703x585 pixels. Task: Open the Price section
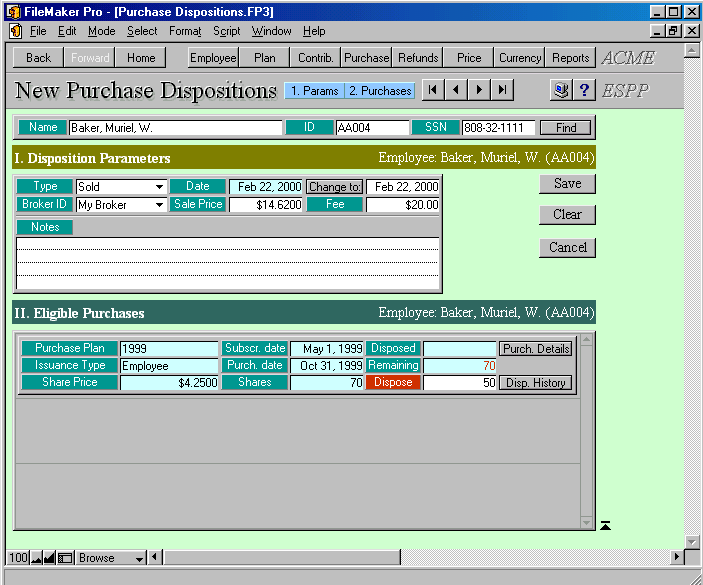pyautogui.click(x=469, y=58)
